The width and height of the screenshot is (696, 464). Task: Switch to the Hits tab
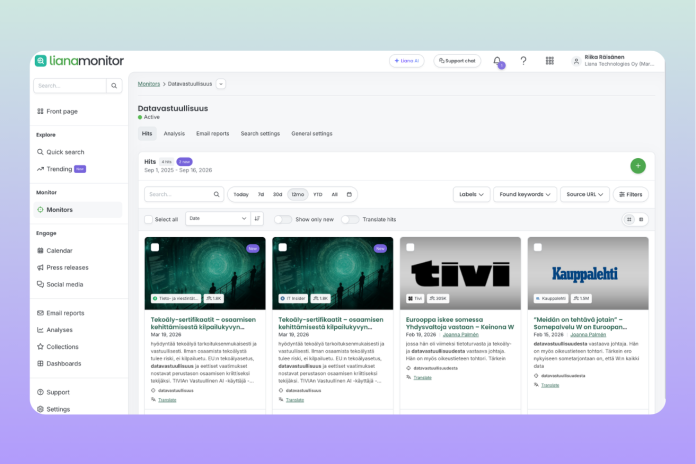click(147, 134)
